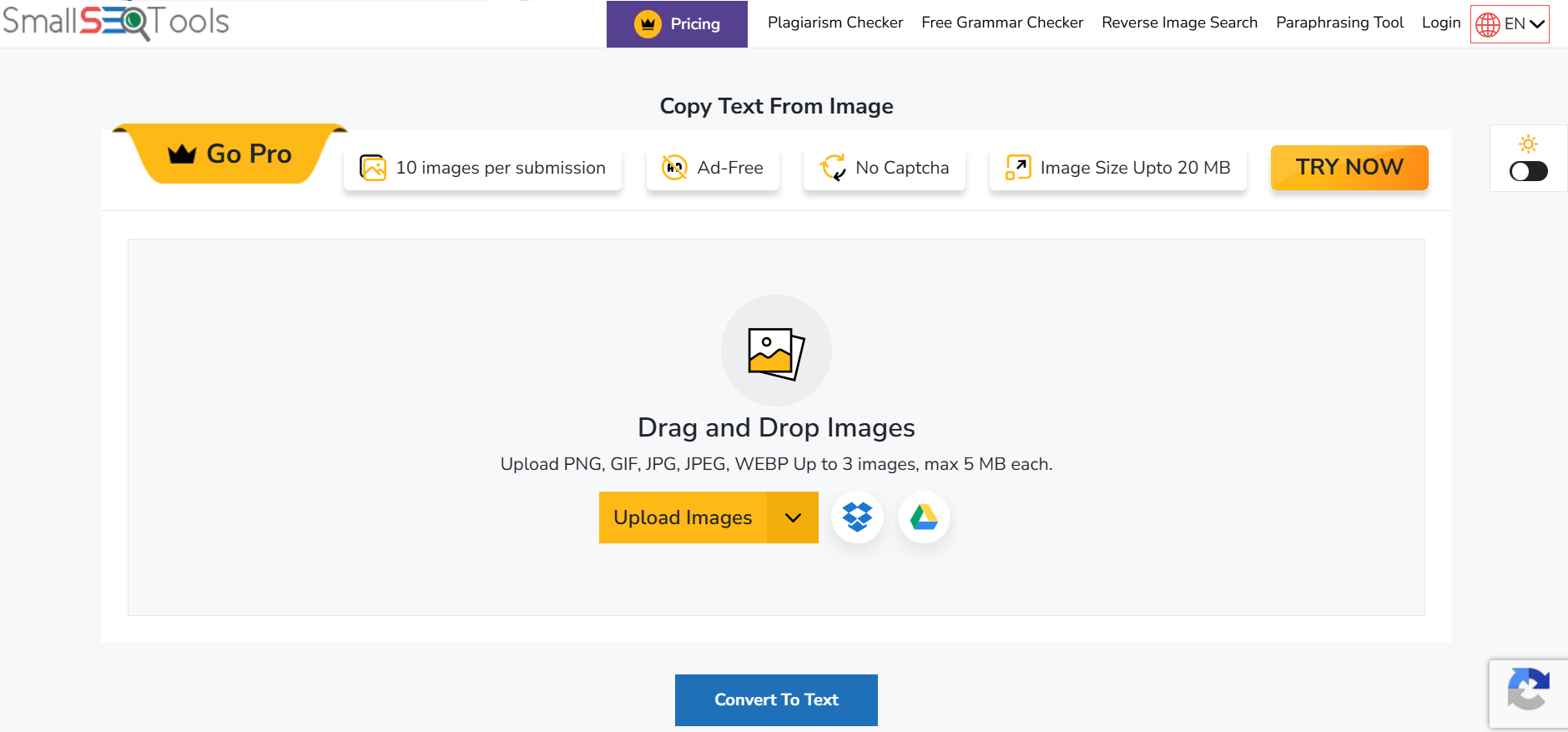Screen dimensions: 1568x732
Task: Click the Upload Images button
Action: click(x=683, y=517)
